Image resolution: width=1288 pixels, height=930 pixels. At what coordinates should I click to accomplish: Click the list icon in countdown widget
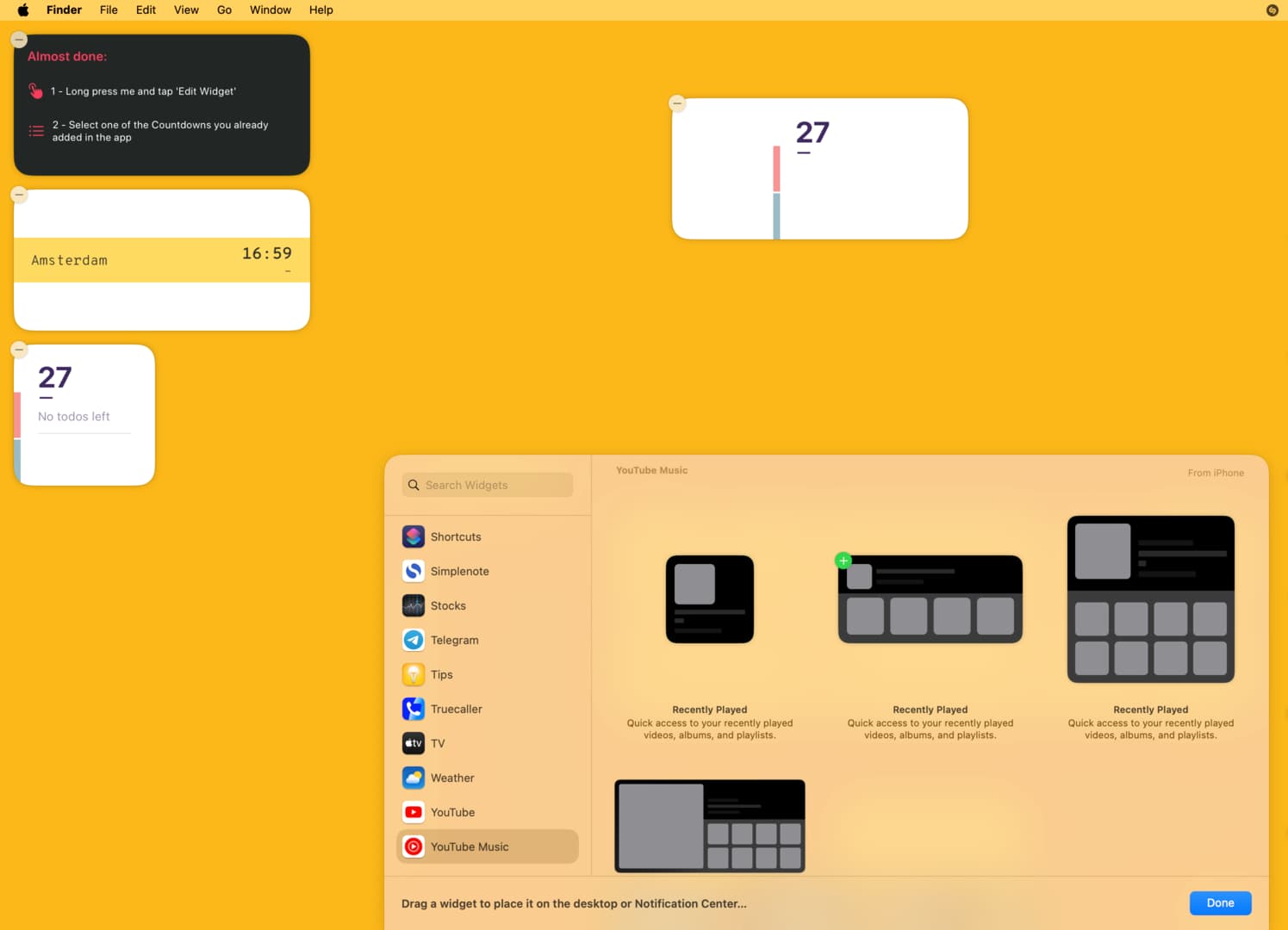36,131
